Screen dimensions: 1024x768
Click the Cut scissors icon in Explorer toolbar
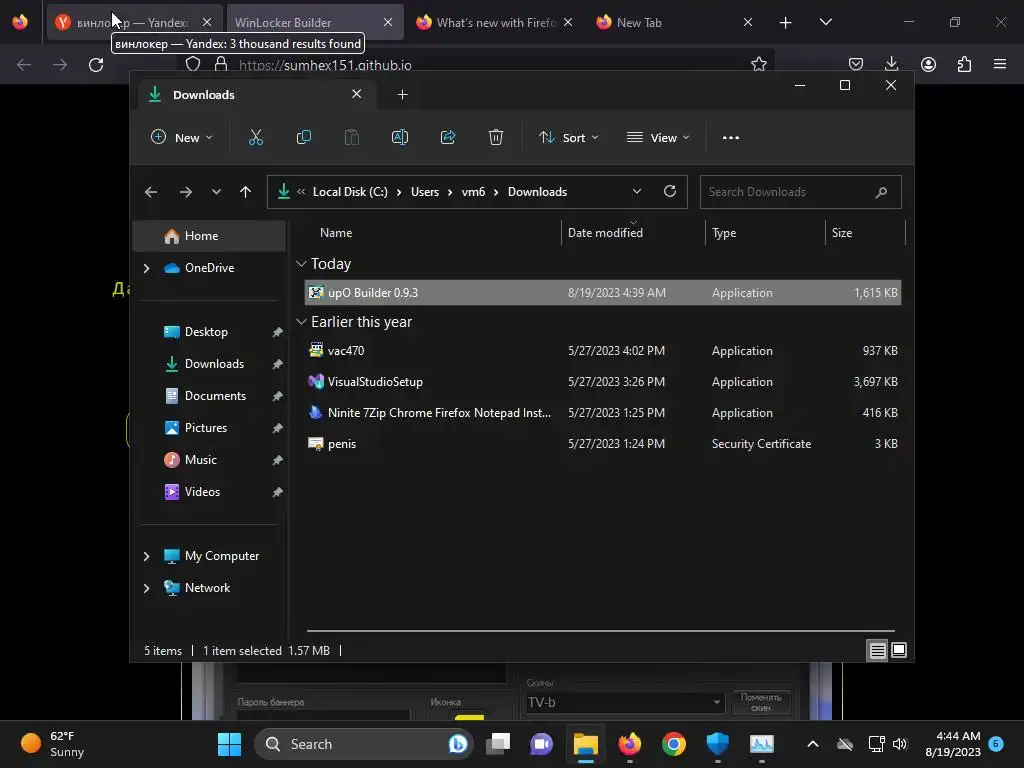pos(255,137)
